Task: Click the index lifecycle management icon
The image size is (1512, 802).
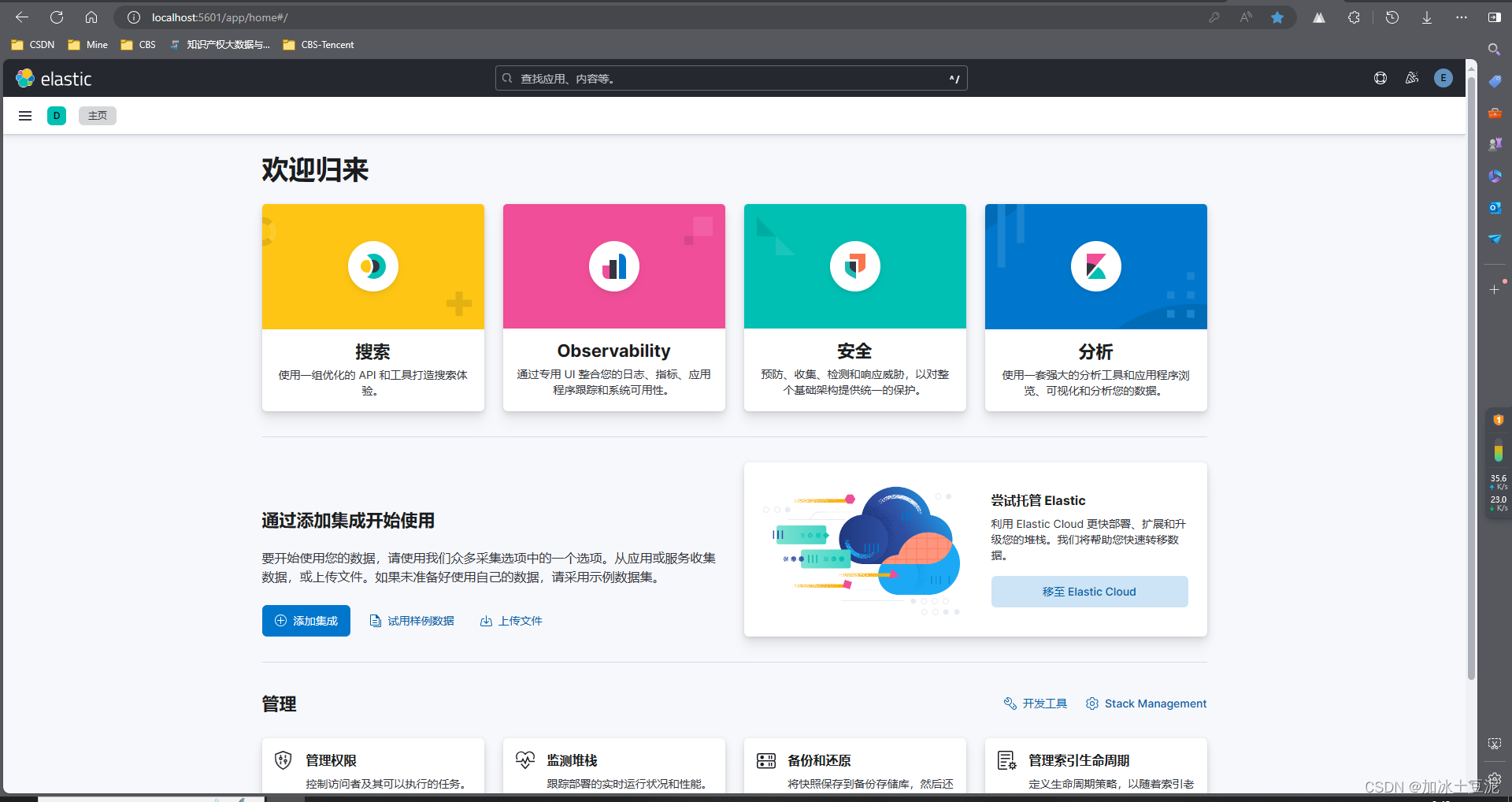Action: pos(1007,760)
